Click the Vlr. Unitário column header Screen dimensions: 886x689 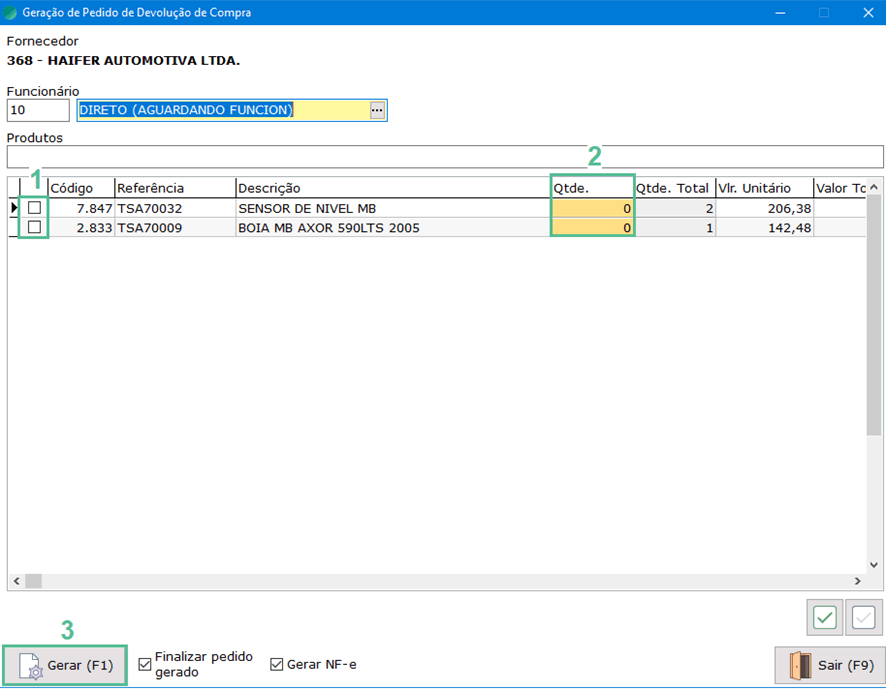(762, 188)
